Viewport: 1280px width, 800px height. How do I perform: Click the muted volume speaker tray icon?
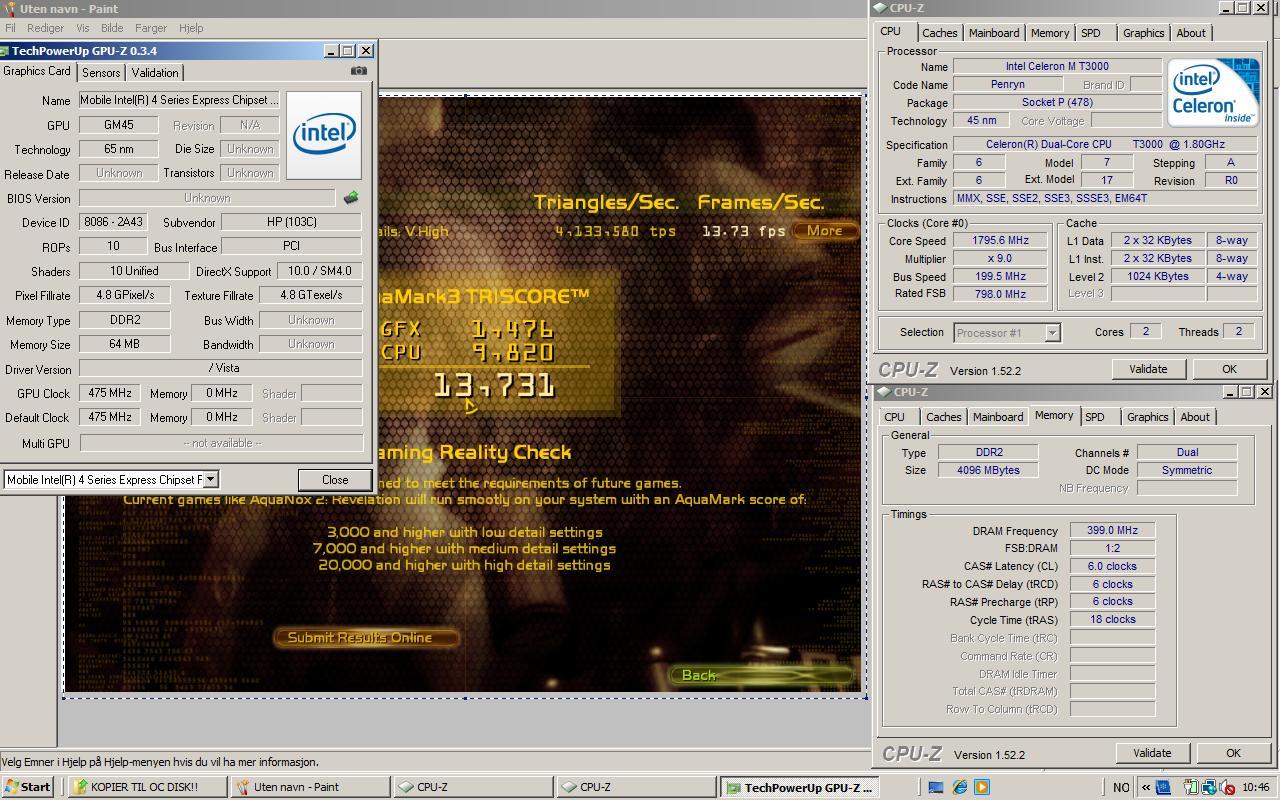point(1225,787)
